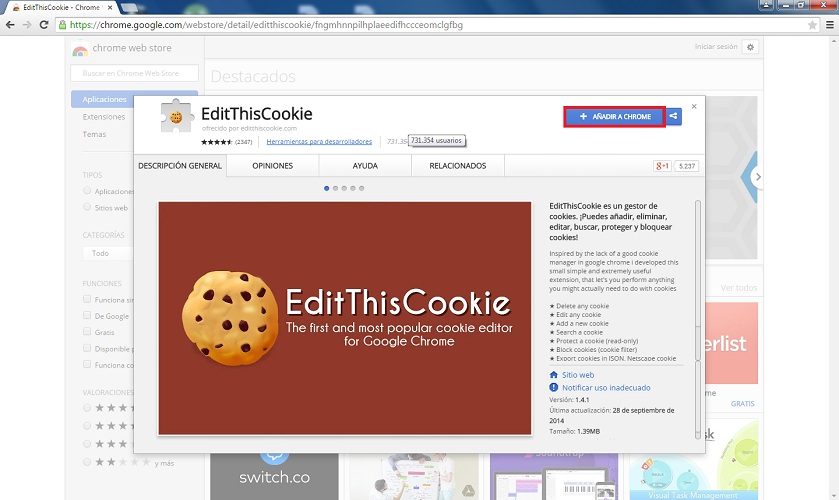
Task: Click the share button beside Añadir a Chrome
Action: click(x=674, y=116)
